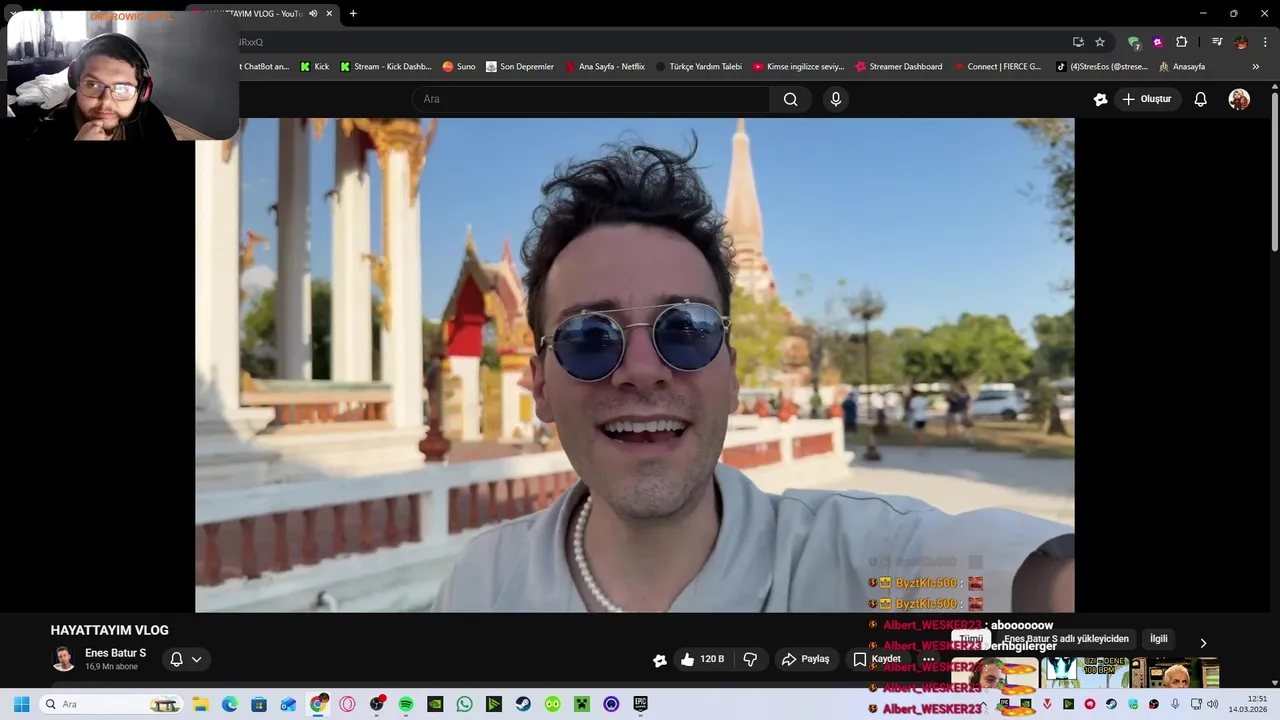
Task: Open the Streamer Dashboard bookmark
Action: 899,67
